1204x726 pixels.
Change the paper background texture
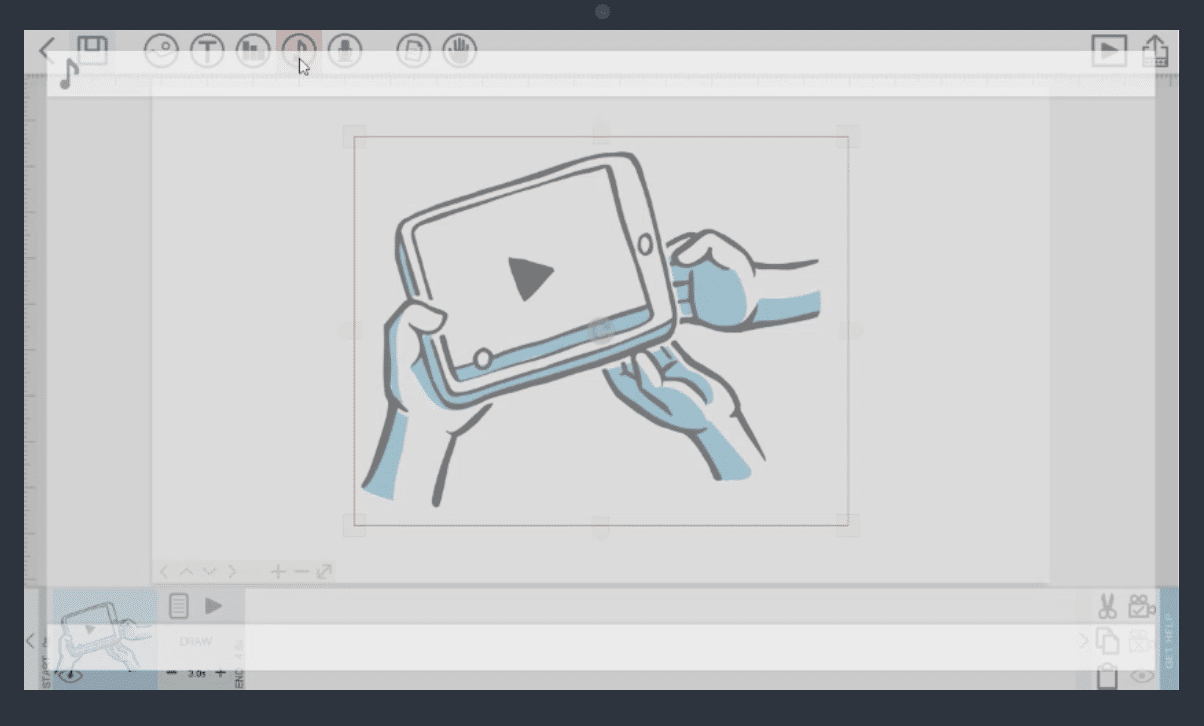click(x=414, y=51)
